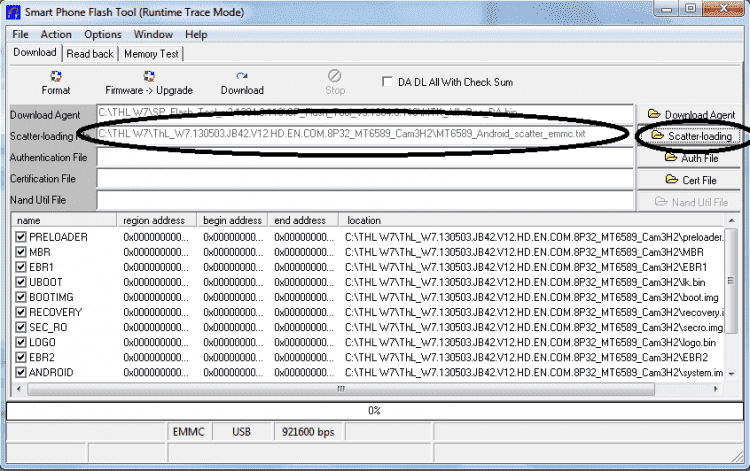Select the lk.bin location cell
The height and width of the screenshot is (471, 750).
point(525,282)
